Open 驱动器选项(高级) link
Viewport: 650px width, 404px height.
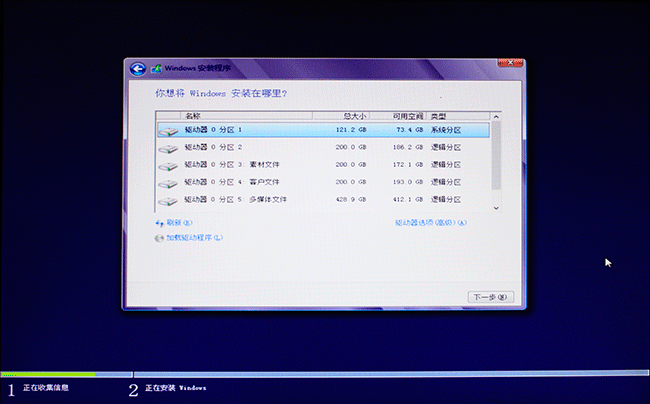pyautogui.click(x=430, y=223)
